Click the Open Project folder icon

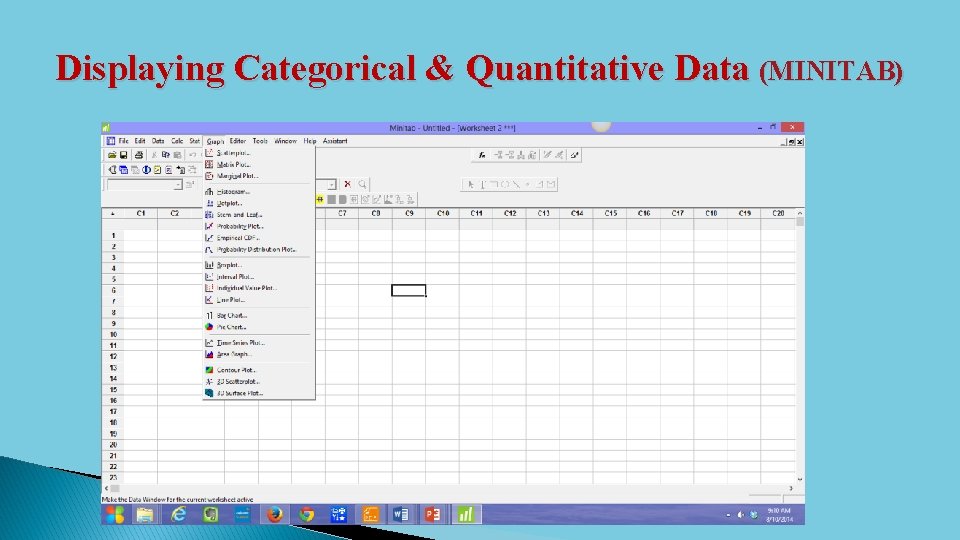point(112,155)
